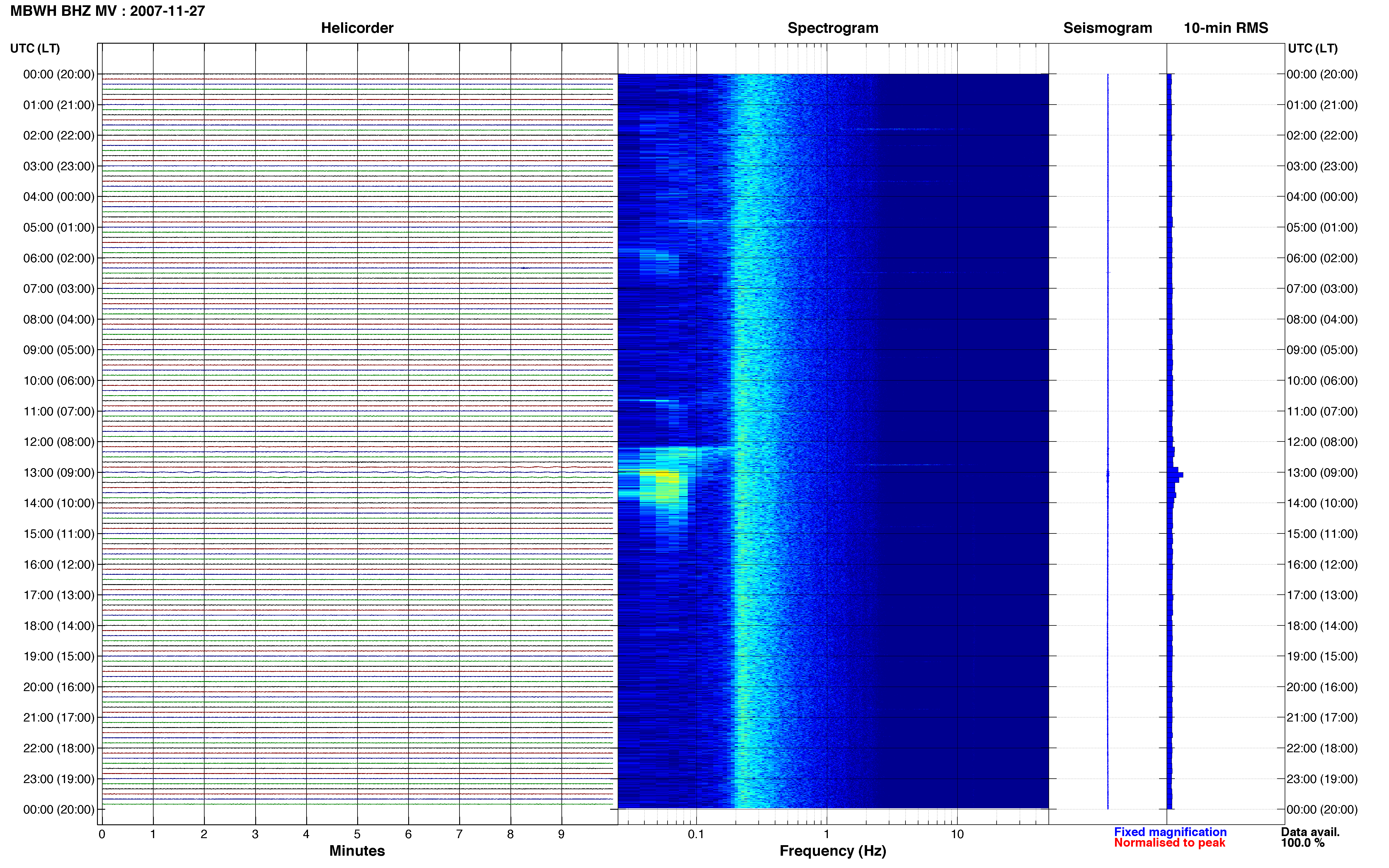Click right-axis time label 17:00 (13:00)
Image resolution: width=1389 pixels, height=868 pixels.
[x=1322, y=595]
